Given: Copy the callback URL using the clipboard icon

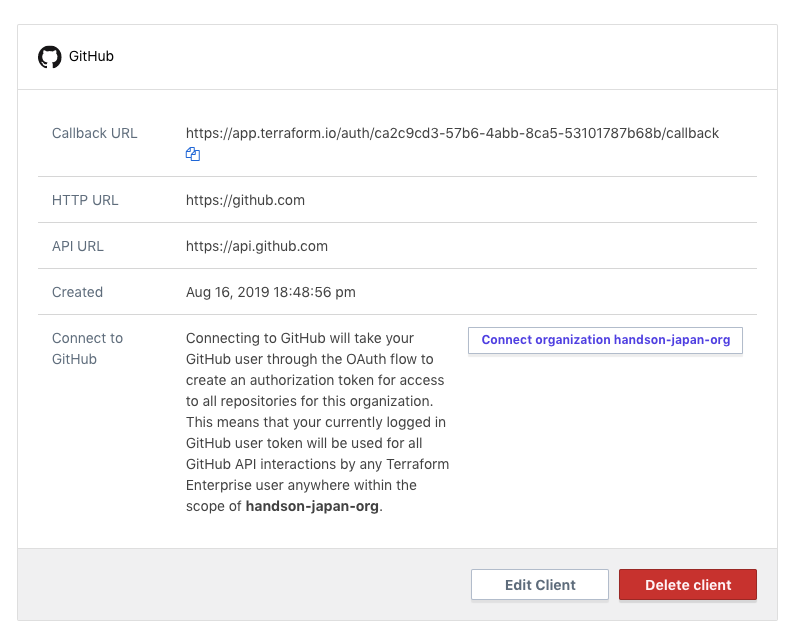Looking at the screenshot, I should [x=193, y=155].
